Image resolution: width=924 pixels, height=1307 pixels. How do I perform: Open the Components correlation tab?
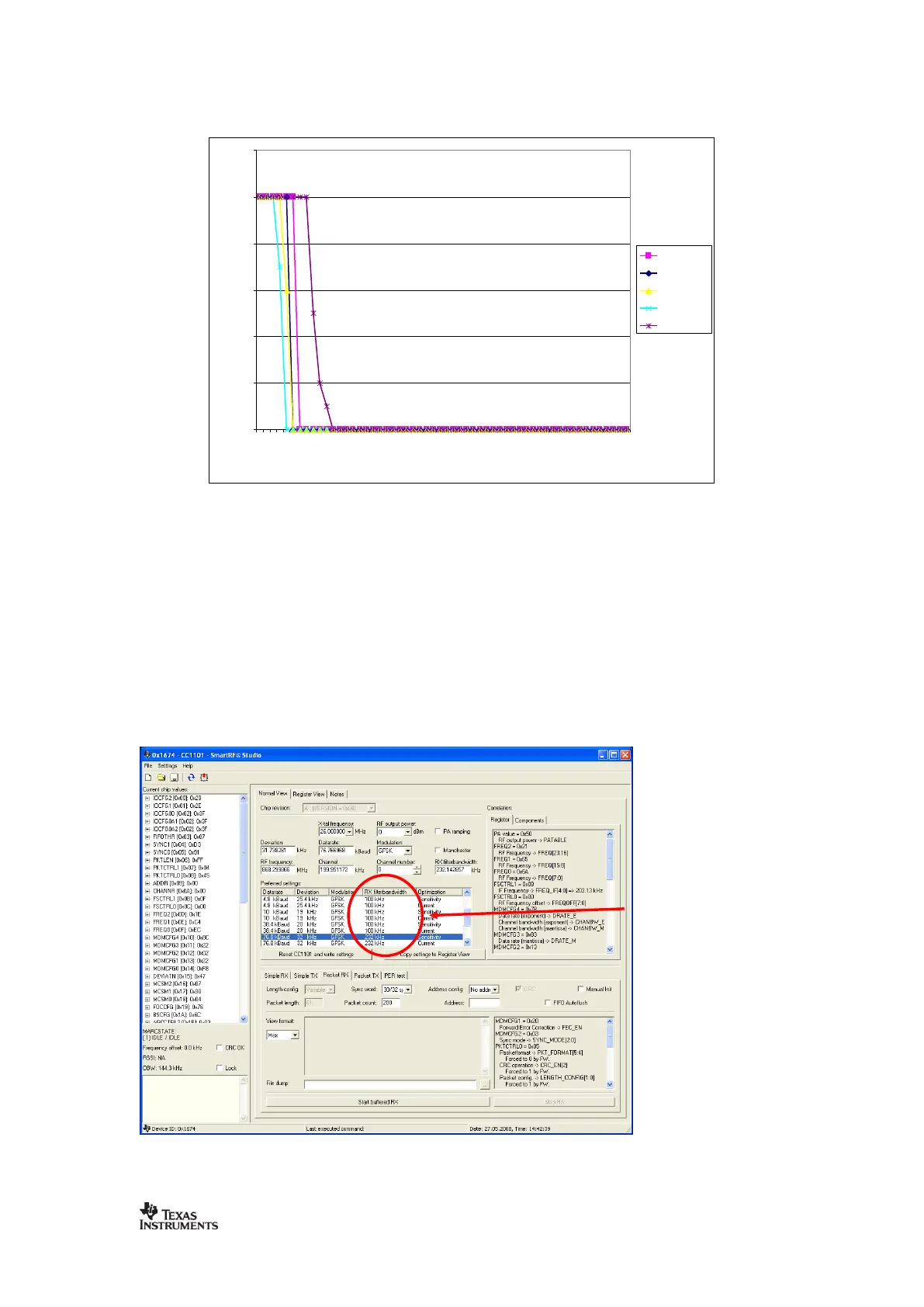pos(530,820)
